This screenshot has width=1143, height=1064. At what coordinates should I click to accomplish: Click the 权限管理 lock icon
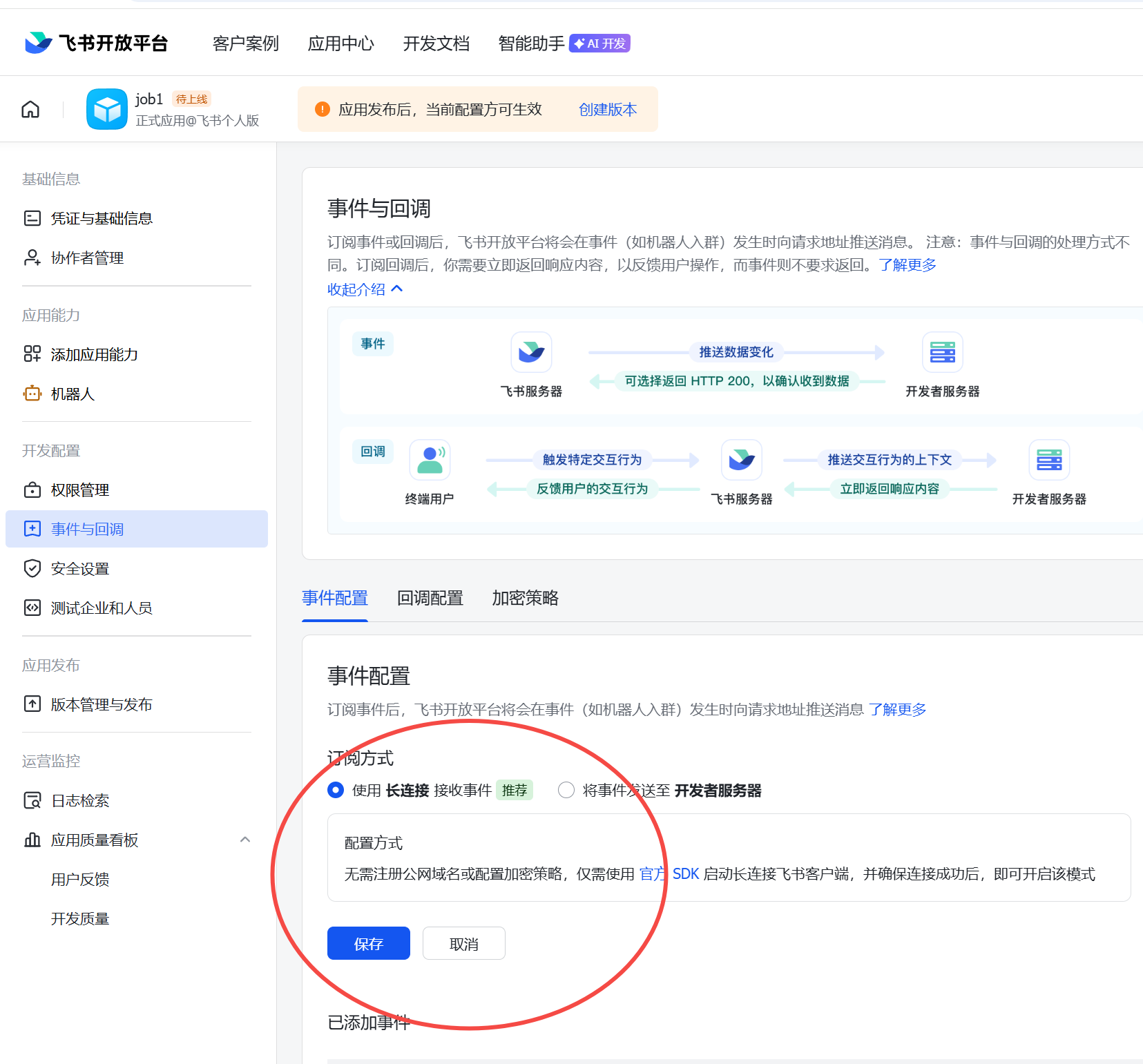32,490
